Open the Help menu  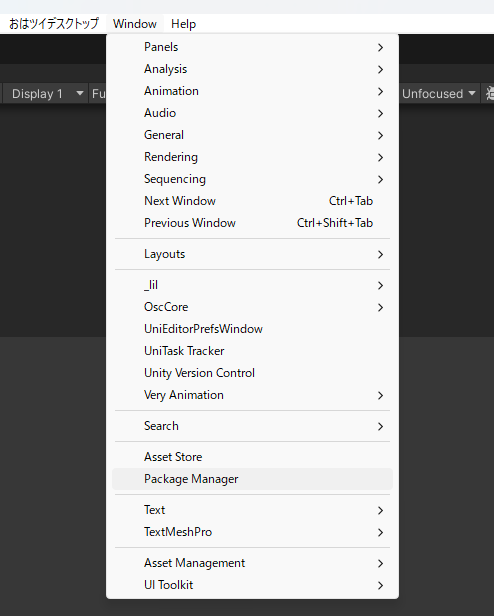pyautogui.click(x=184, y=24)
